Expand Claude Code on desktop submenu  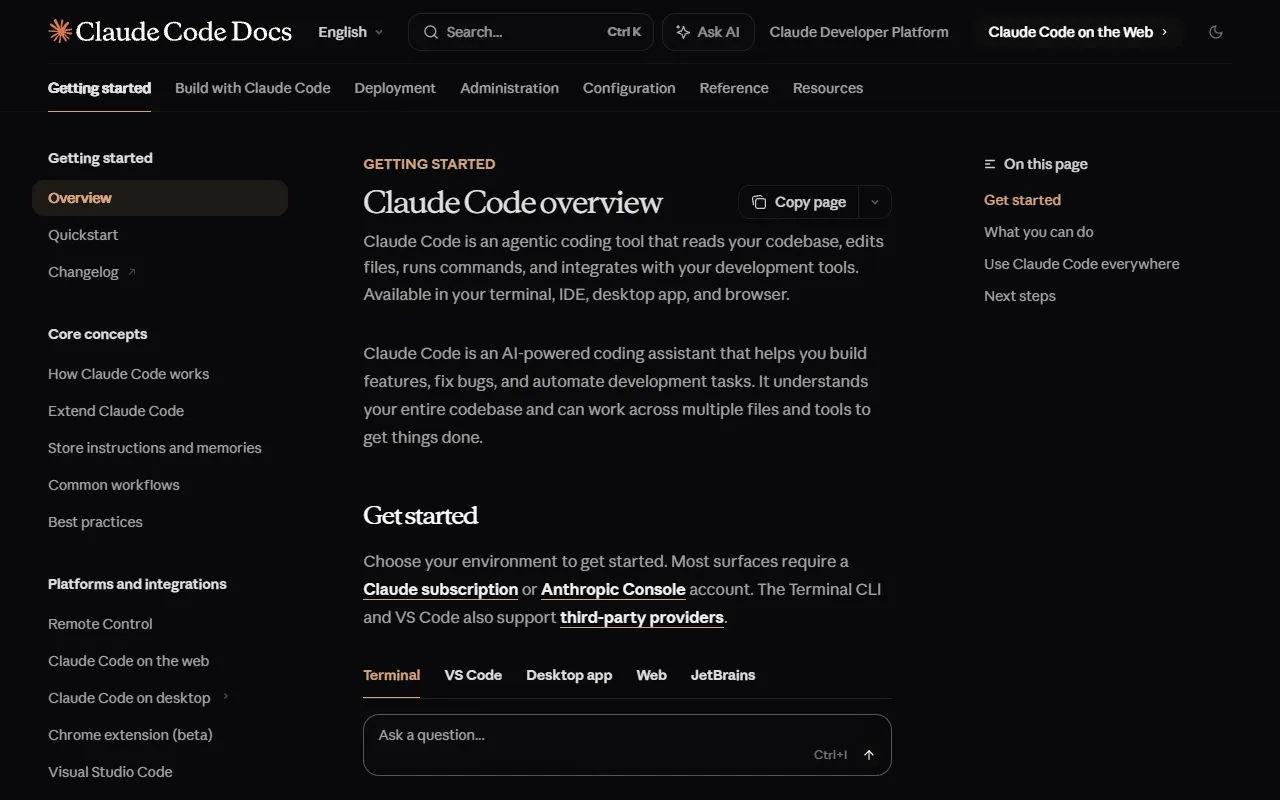226,697
